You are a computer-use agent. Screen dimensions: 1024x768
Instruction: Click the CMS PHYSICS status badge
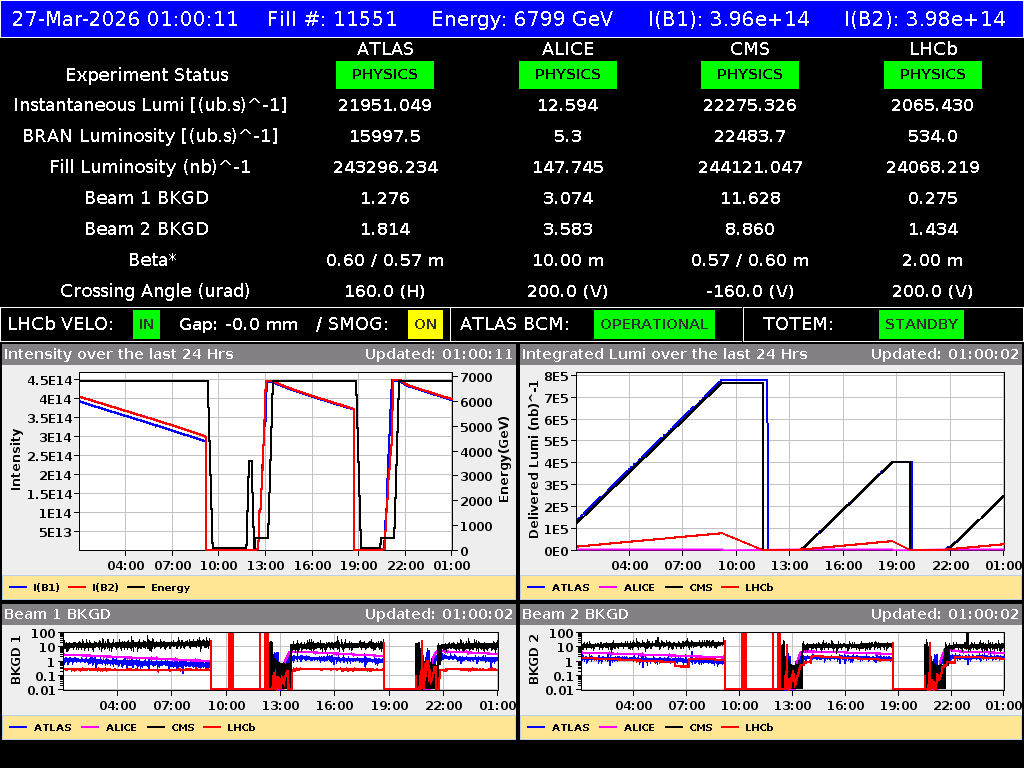coord(750,74)
